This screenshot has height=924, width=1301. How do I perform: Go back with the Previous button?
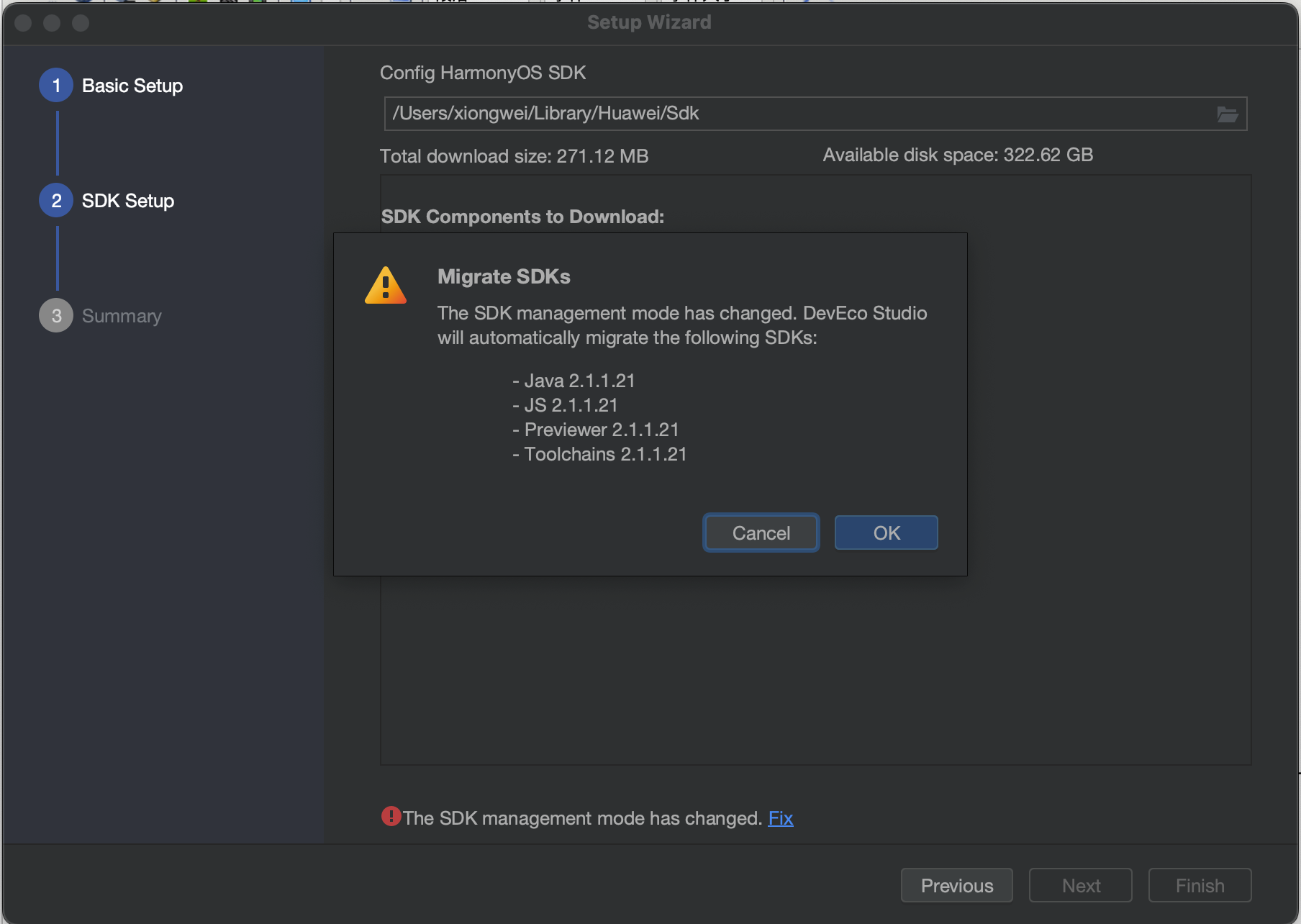[956, 885]
